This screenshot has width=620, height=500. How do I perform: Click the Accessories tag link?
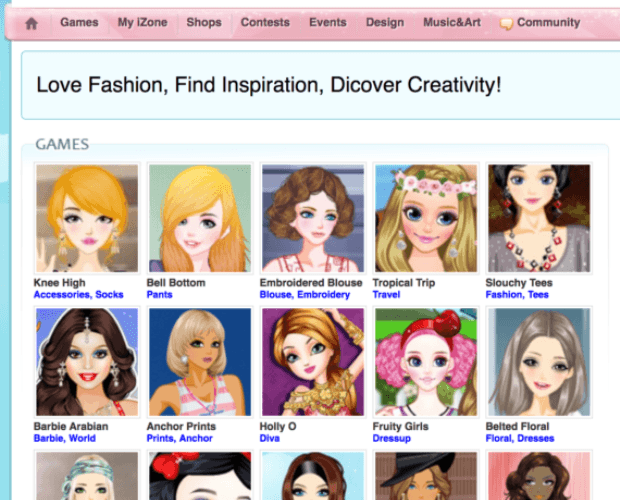pos(62,295)
